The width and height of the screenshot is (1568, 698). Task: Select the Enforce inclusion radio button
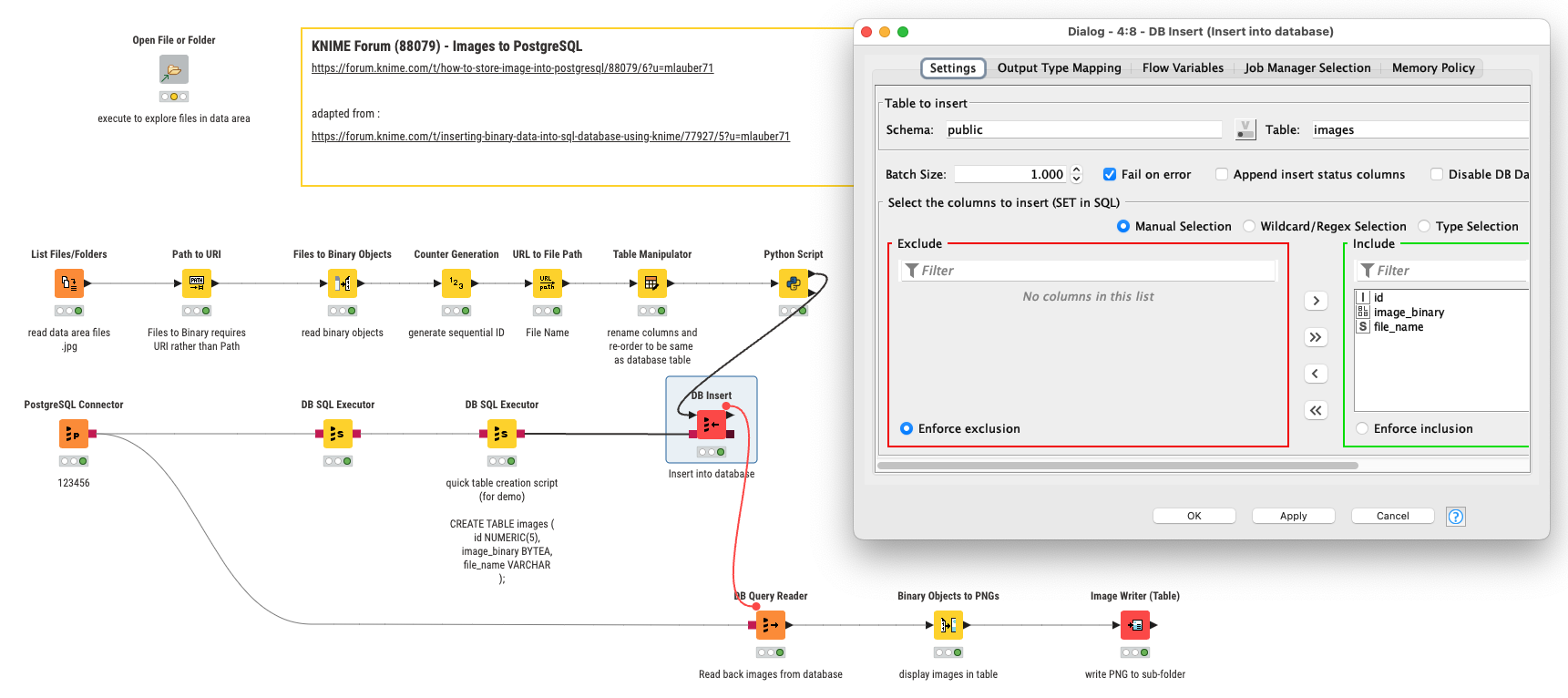[1362, 428]
